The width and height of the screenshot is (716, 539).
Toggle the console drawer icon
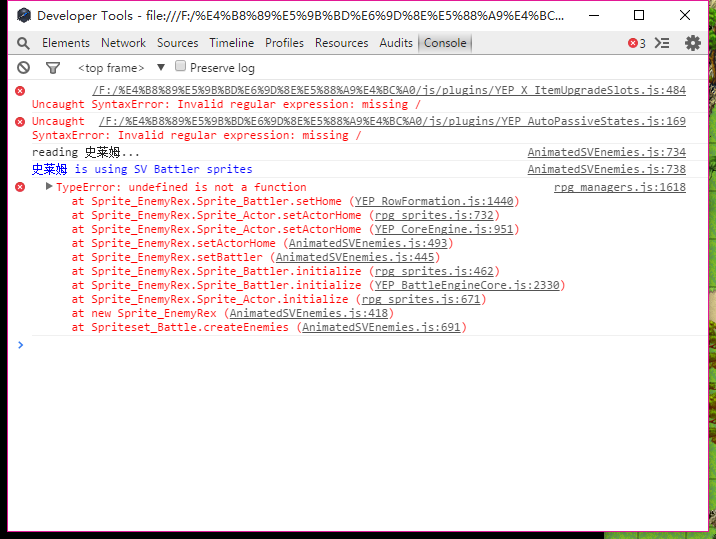[x=662, y=43]
